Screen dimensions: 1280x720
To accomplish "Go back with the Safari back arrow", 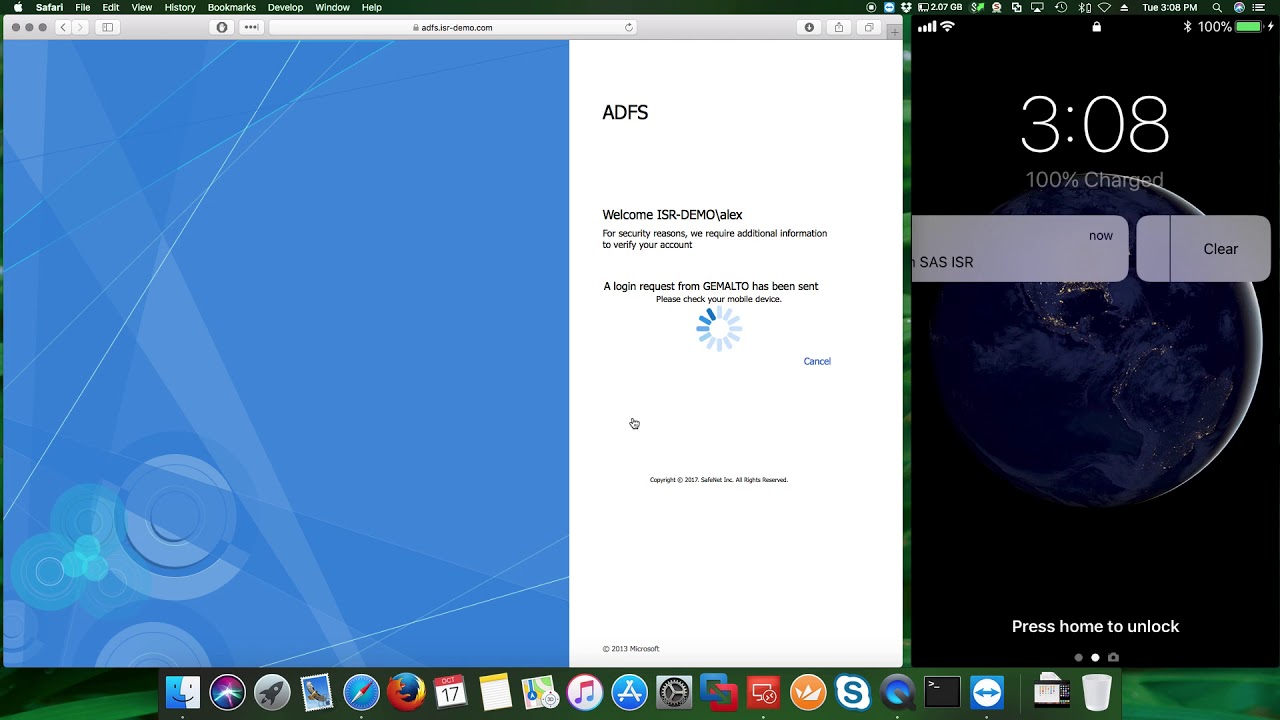I will pos(63,27).
